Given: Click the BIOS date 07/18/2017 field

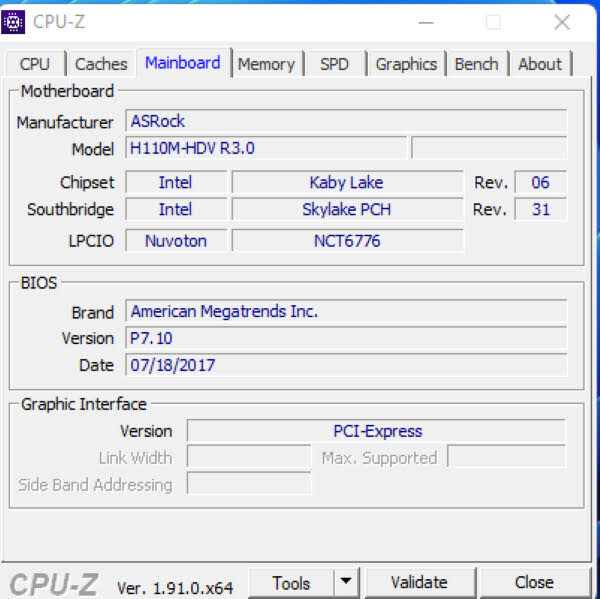Looking at the screenshot, I should tap(346, 365).
